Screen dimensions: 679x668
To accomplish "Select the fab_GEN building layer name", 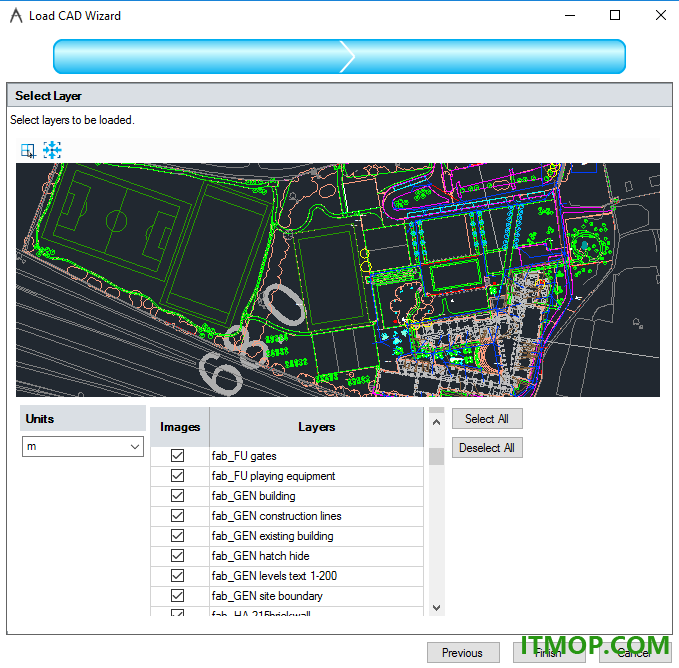I will coord(253,496).
